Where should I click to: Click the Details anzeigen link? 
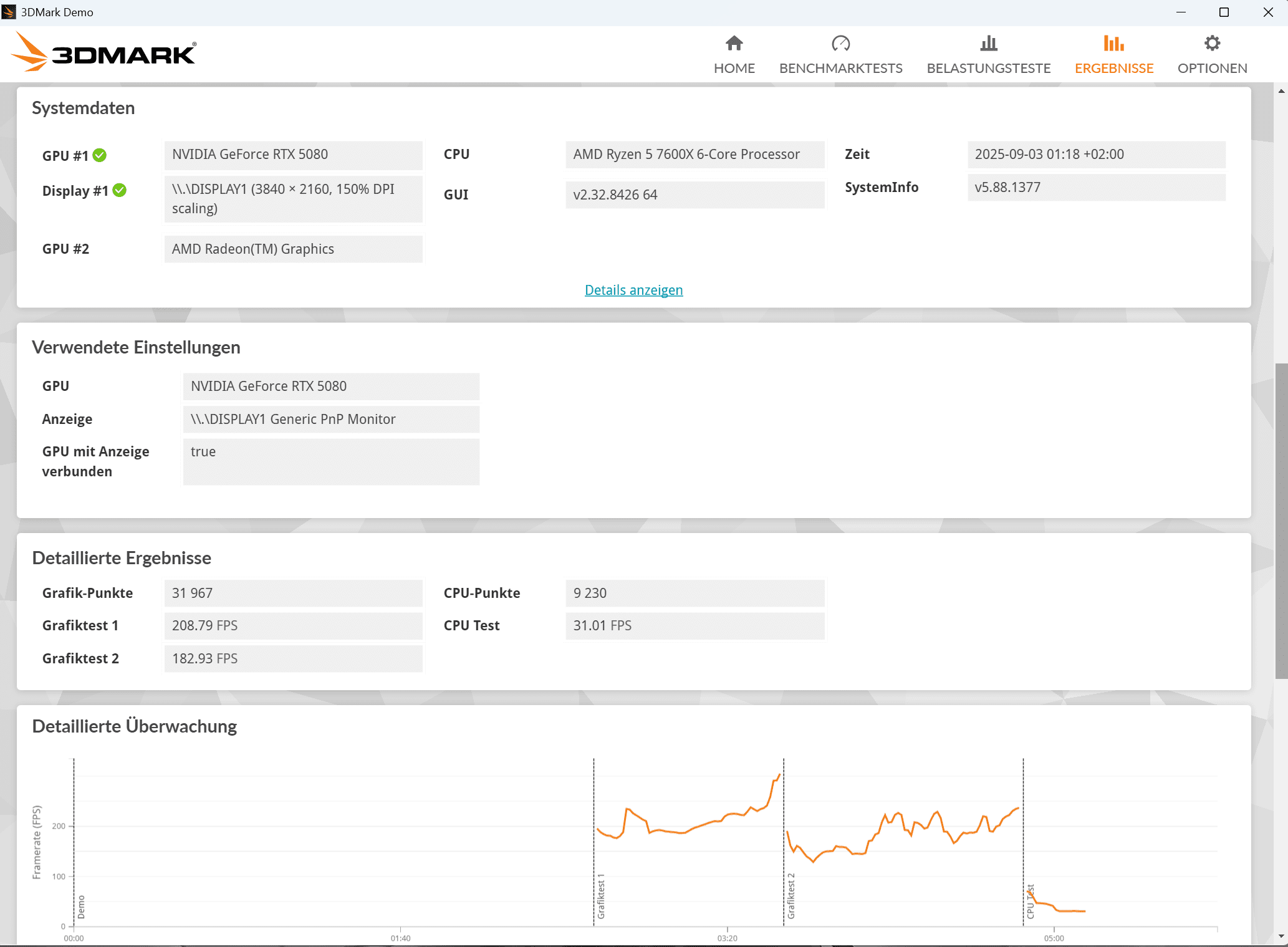coord(633,290)
